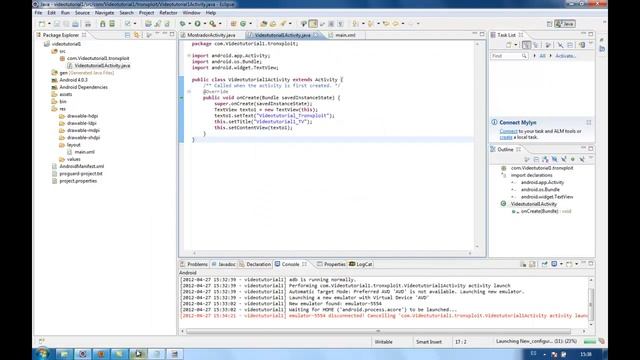Click the New Java Class toolbar icon
Viewport: 640px width, 360px height.
click(x=243, y=24)
